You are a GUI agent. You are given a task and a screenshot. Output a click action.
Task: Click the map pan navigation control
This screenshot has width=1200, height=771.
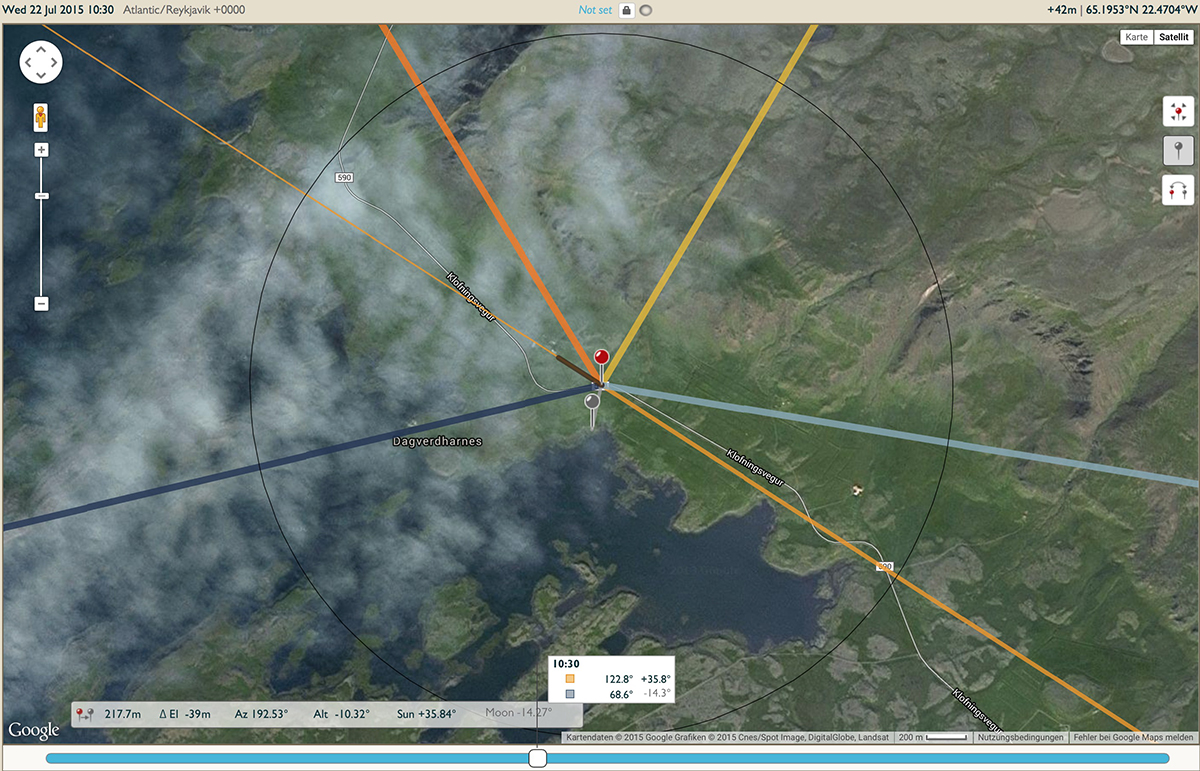pyautogui.click(x=41, y=64)
